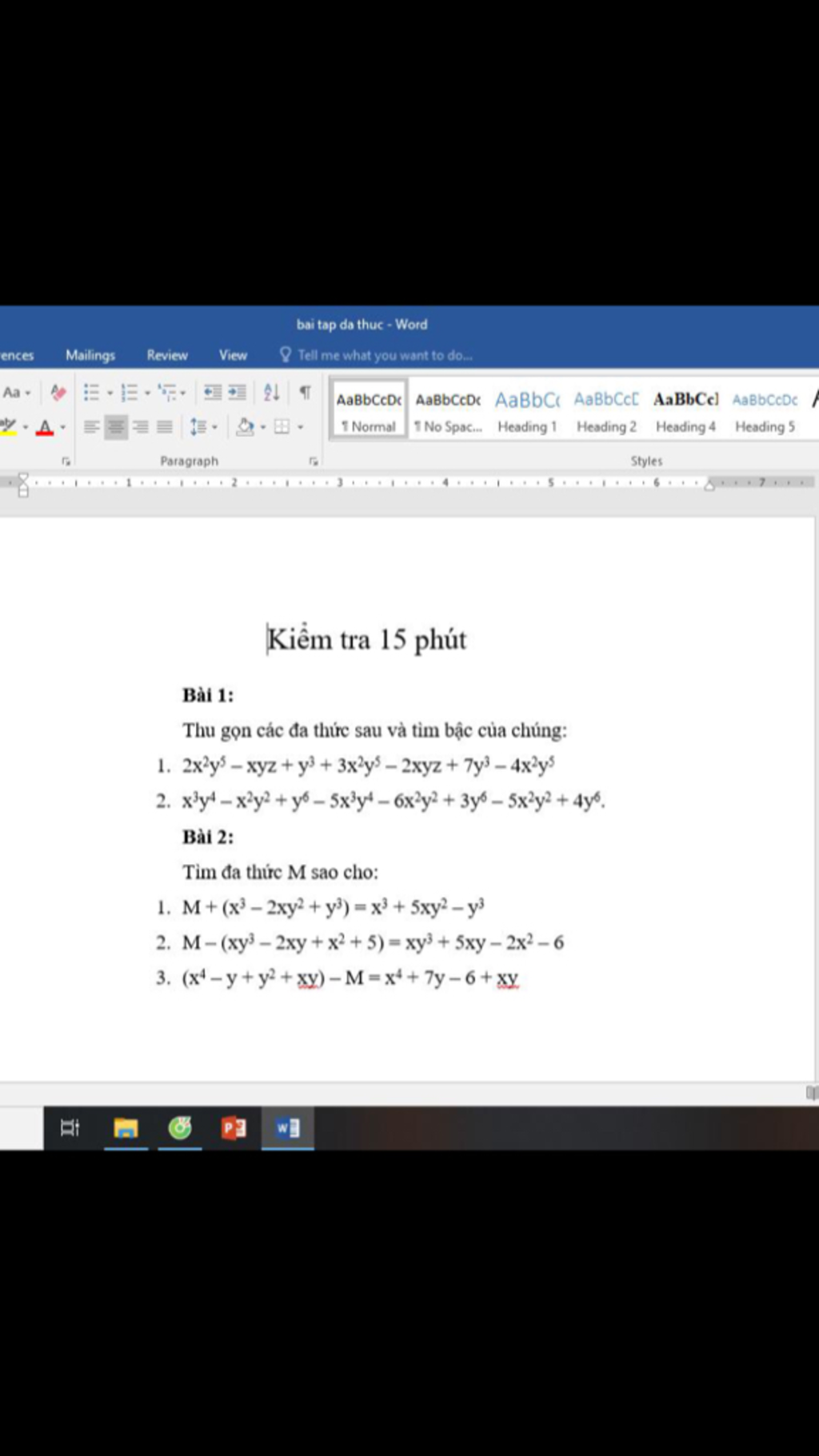The image size is (819, 1456).
Task: Apply the Normal style
Action: [x=369, y=410]
